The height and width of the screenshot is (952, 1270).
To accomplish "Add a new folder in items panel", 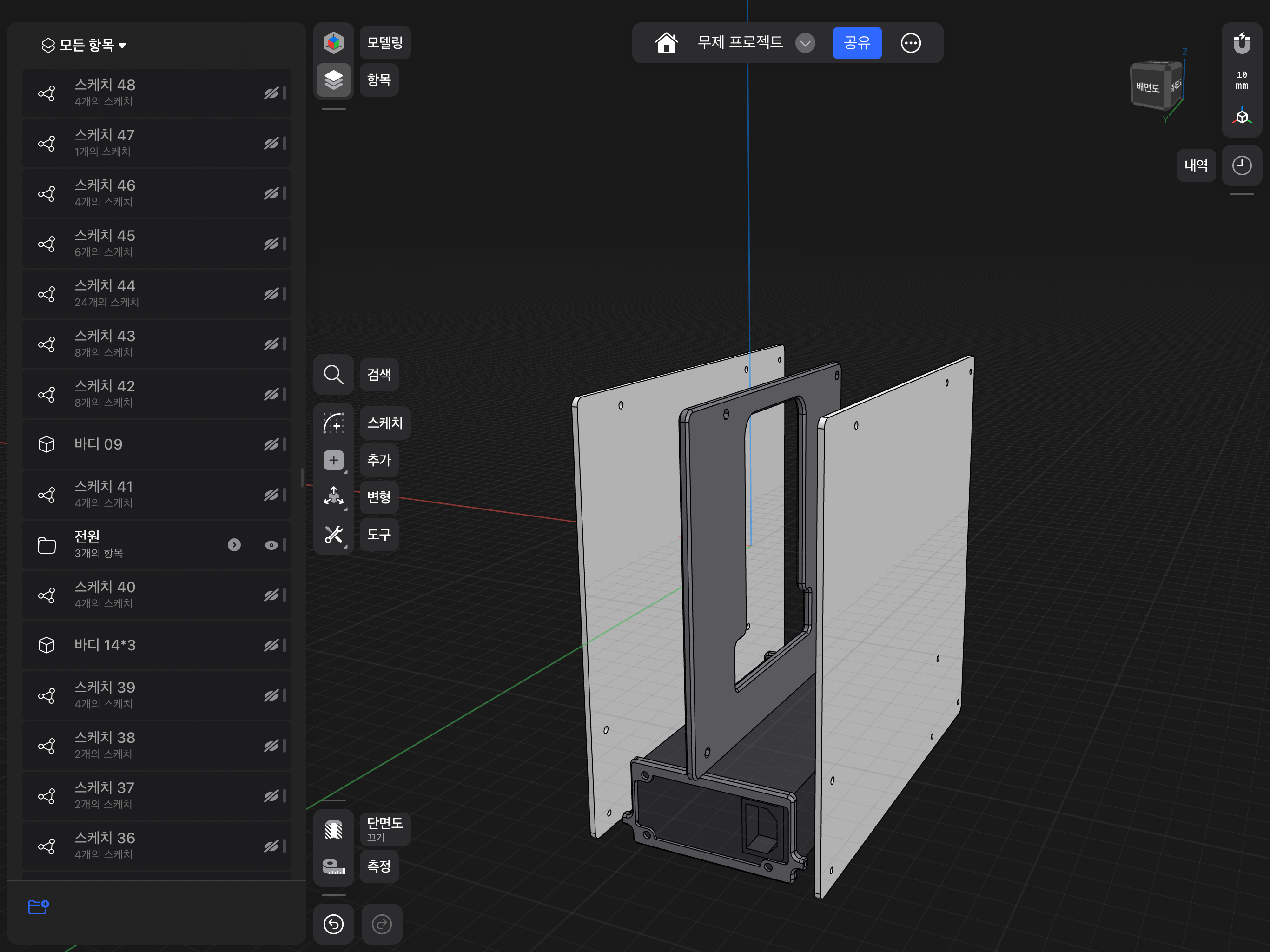I will pos(39,906).
